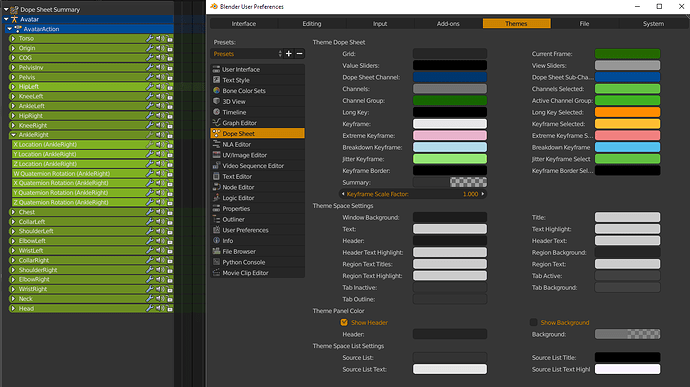Select the Dope Sheet theme entry
This screenshot has height=387, width=690.
point(258,133)
